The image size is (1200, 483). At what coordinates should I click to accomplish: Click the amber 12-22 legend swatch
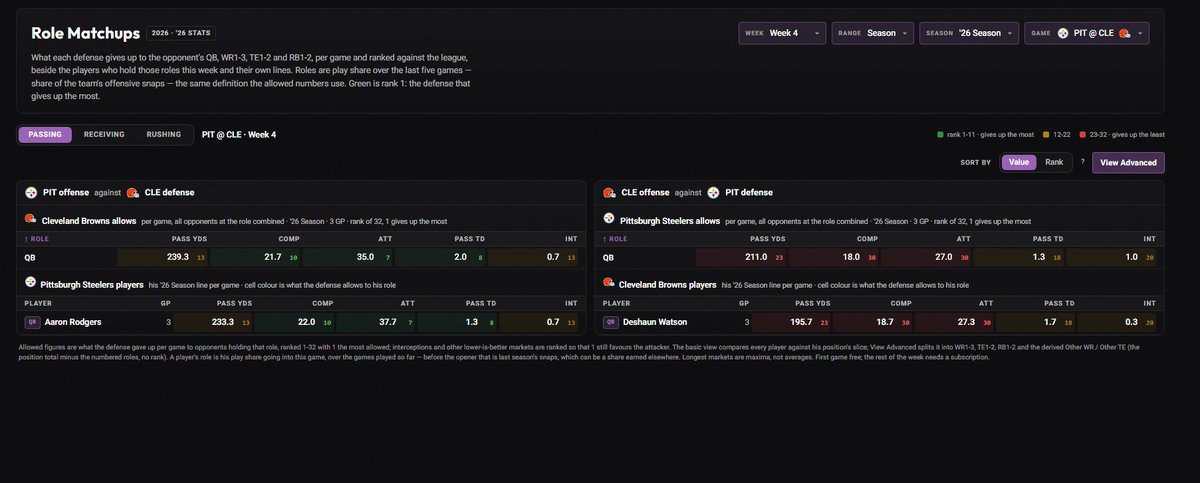(1045, 134)
